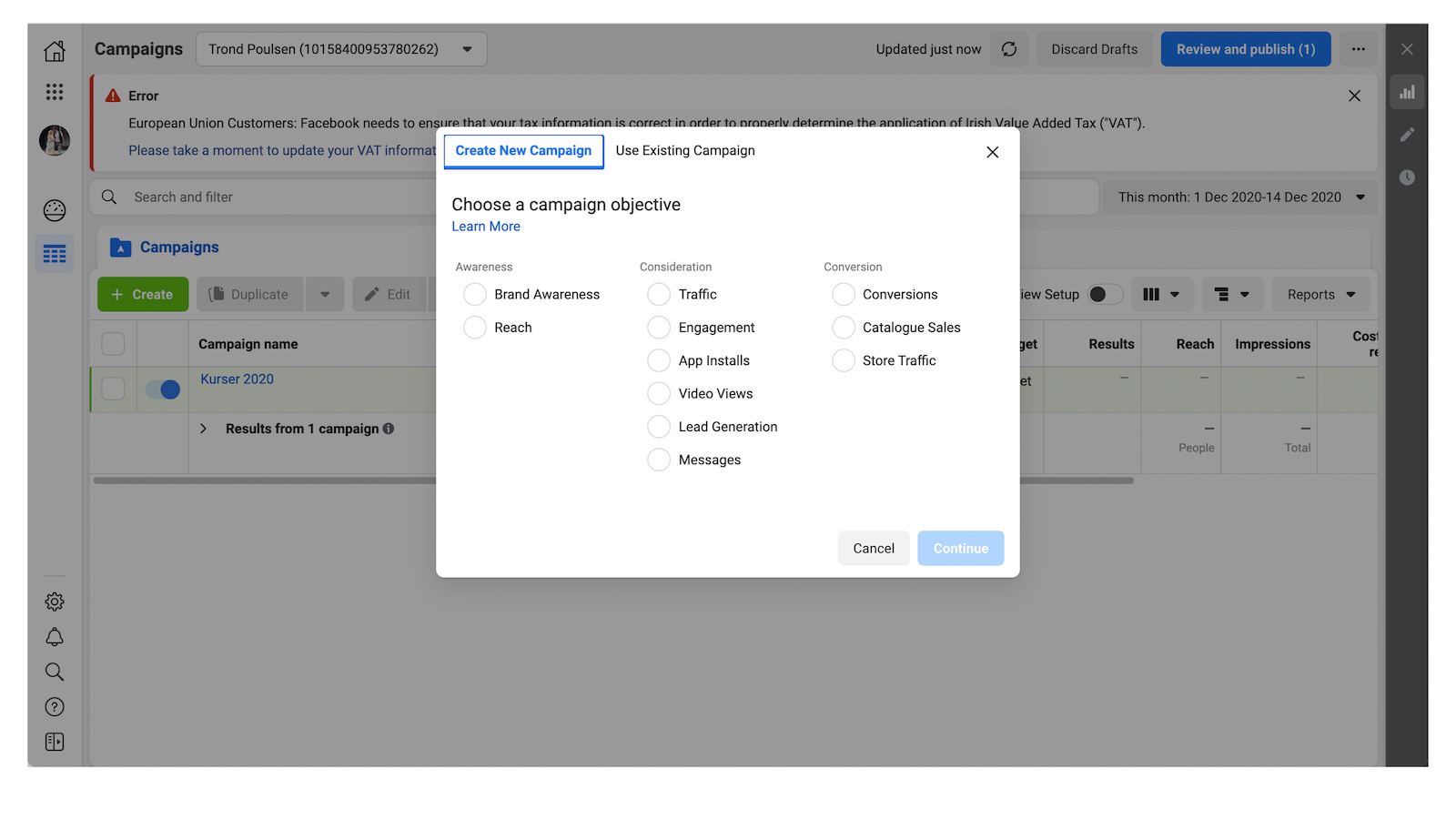Open the nine-dot all tools grid

(x=55, y=92)
